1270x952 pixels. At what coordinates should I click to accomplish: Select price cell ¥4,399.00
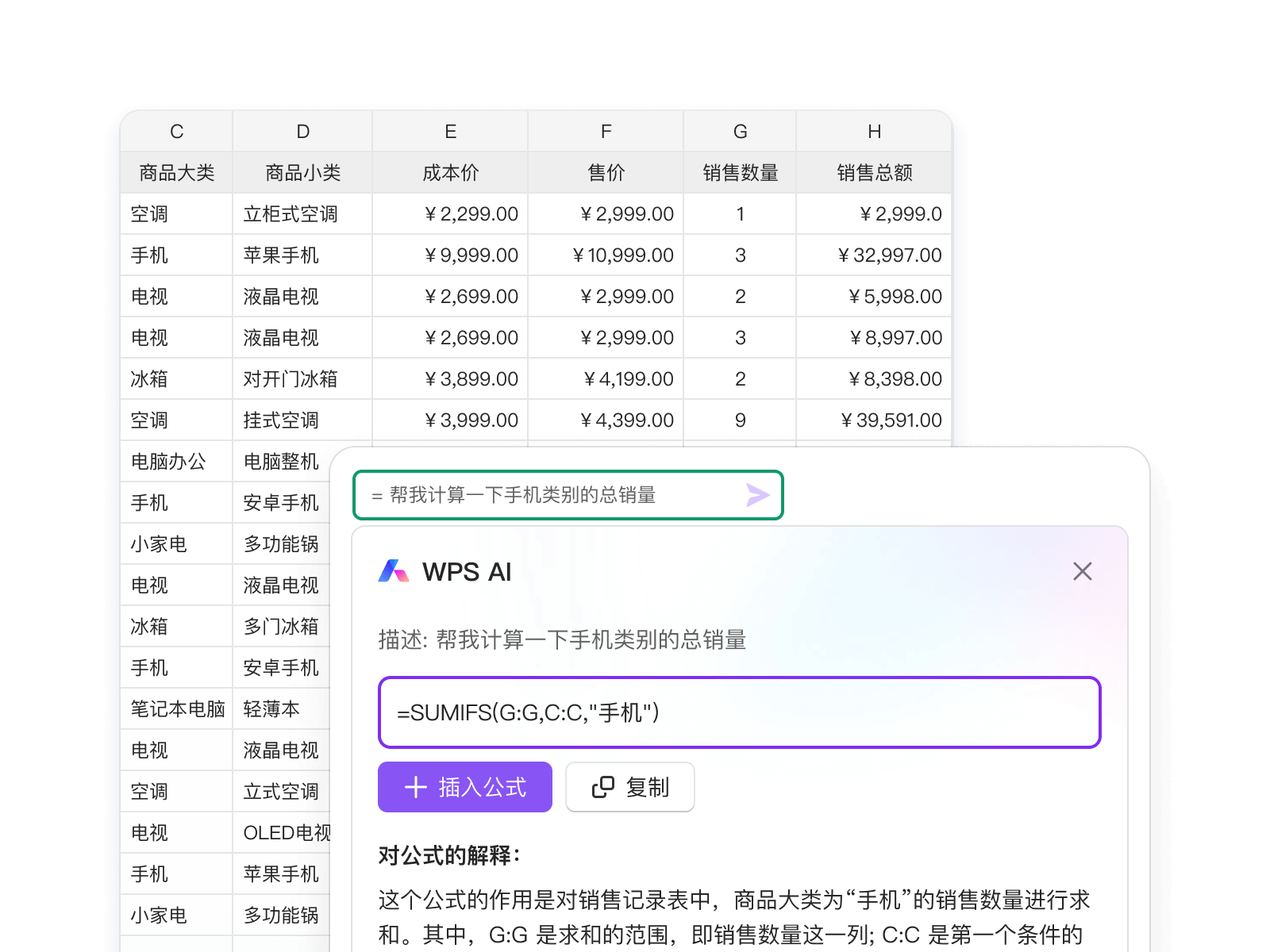606,420
